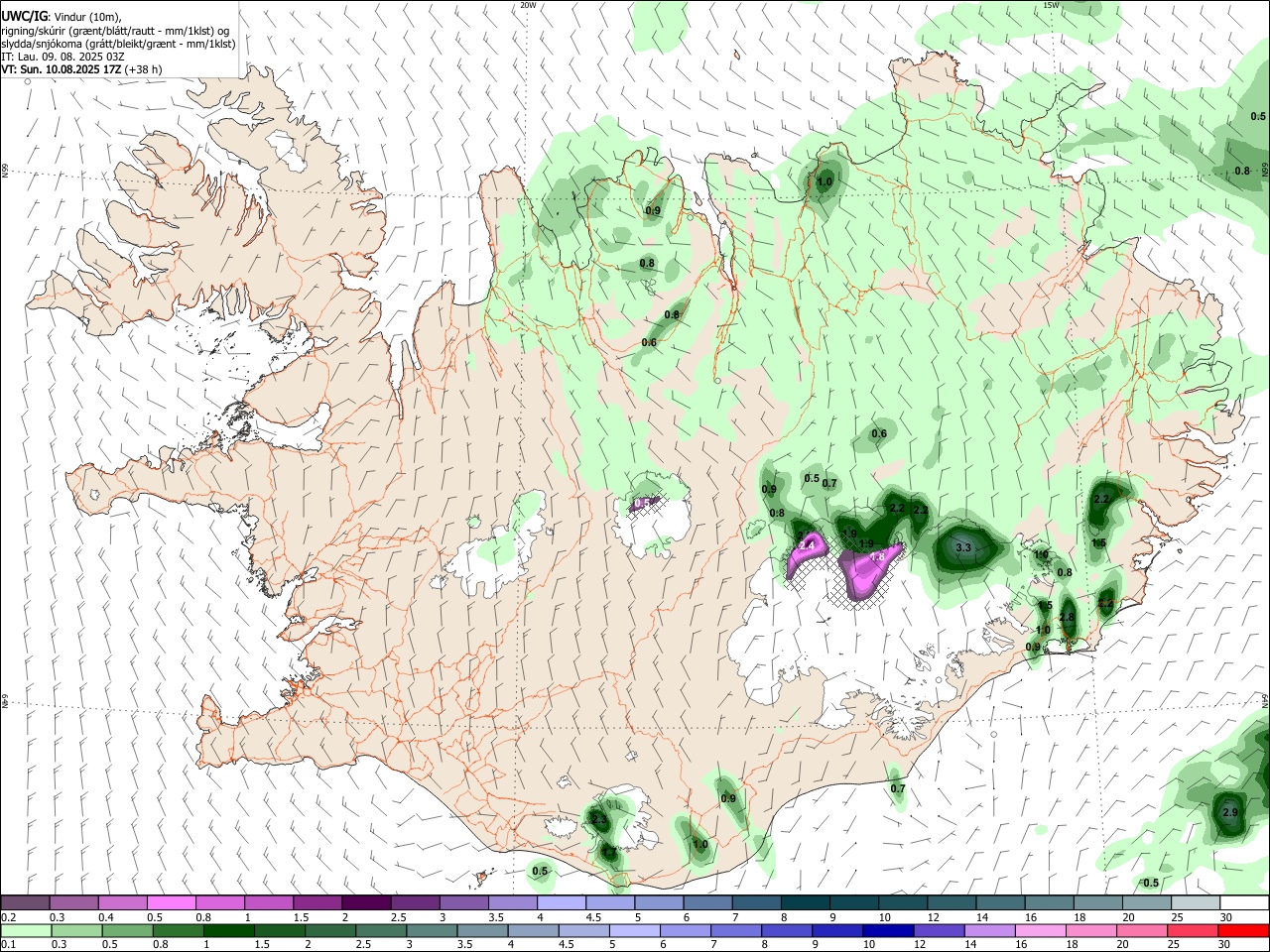Pick the dark mauve 0.2–0.3 snow swatch

(x=25, y=902)
